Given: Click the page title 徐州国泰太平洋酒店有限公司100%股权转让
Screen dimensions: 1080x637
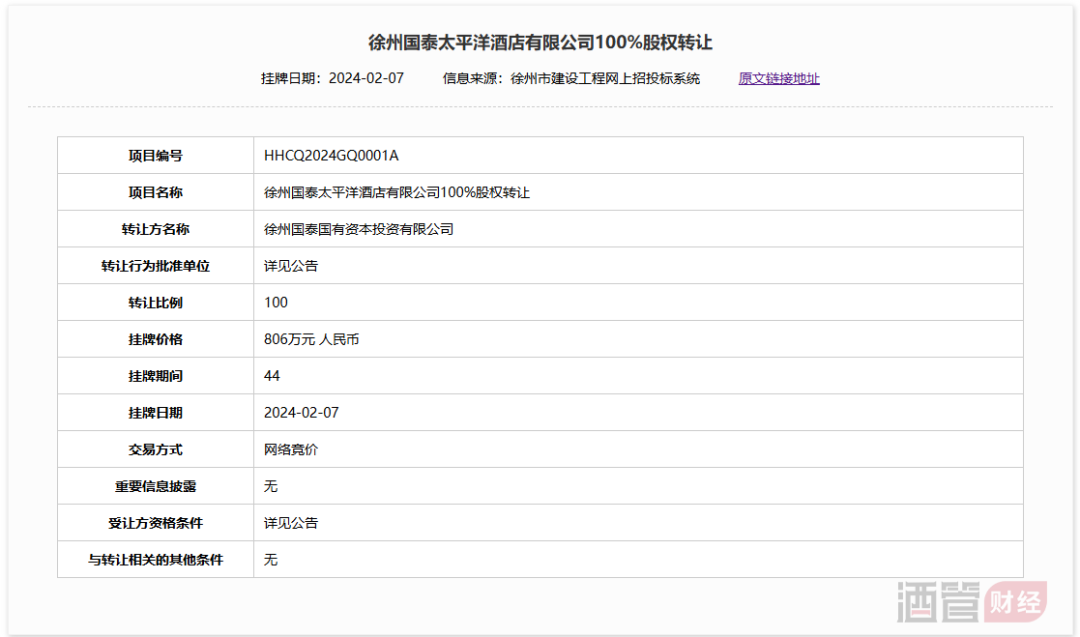Looking at the screenshot, I should coord(540,43).
